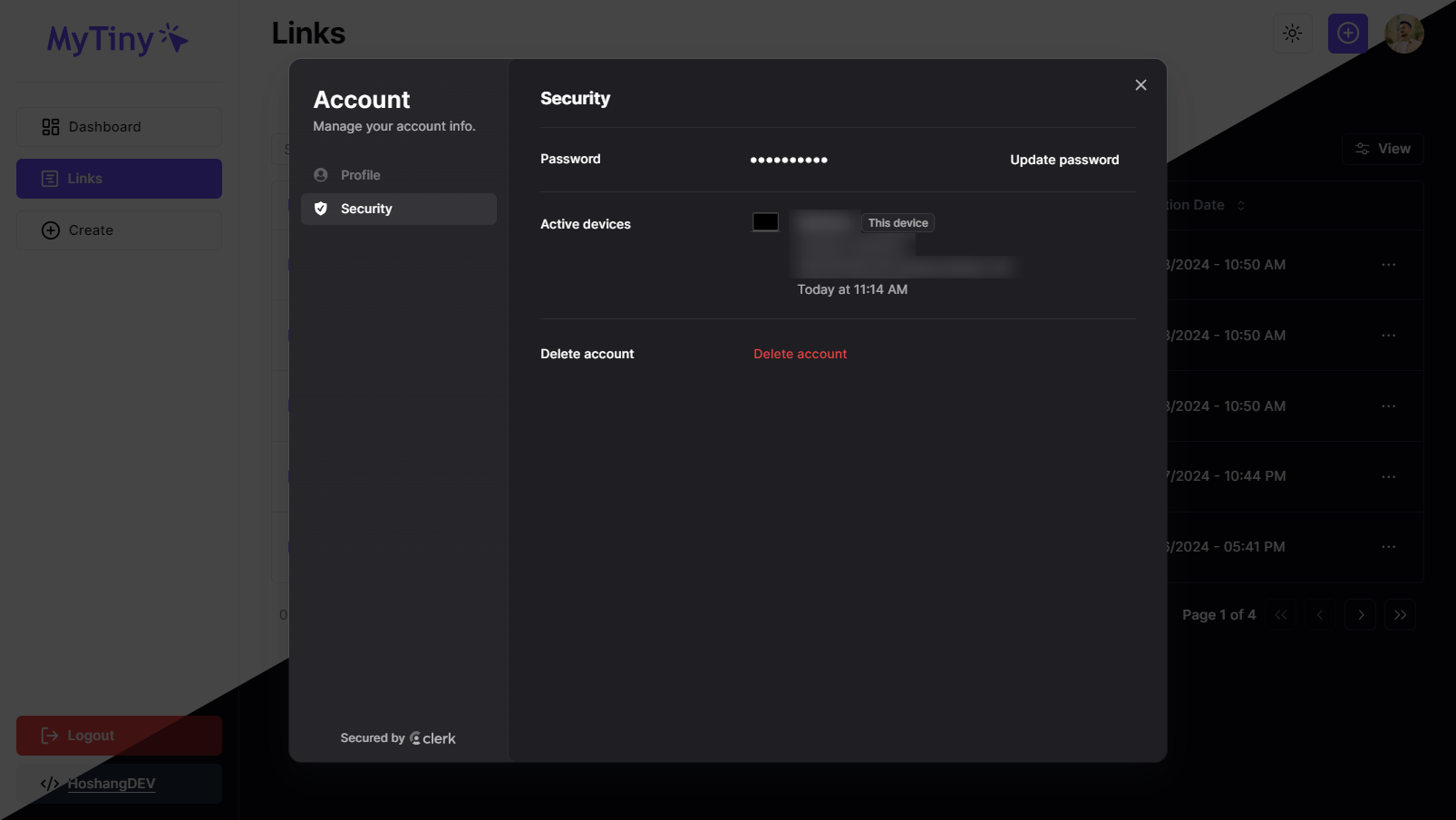1456x820 pixels.
Task: Open the View display options dropdown
Action: [x=1381, y=148]
